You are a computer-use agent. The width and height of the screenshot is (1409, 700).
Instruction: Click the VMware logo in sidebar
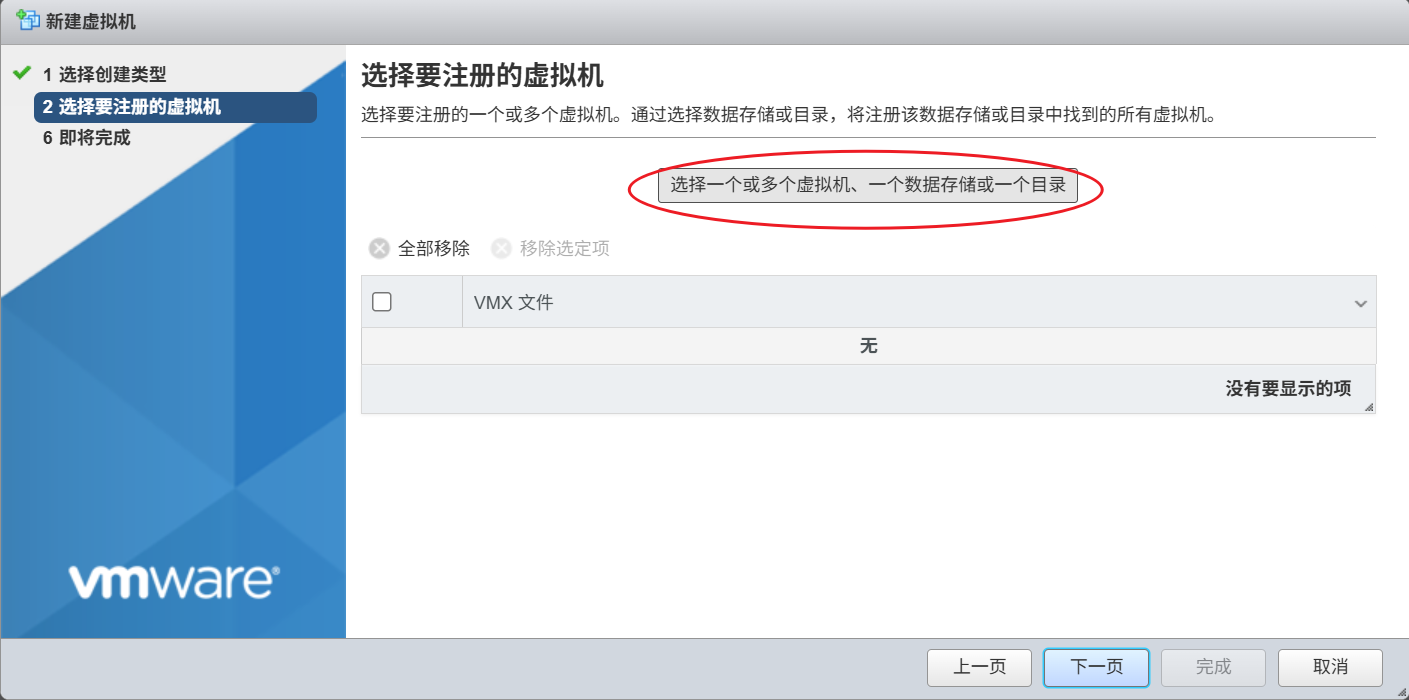(x=174, y=581)
